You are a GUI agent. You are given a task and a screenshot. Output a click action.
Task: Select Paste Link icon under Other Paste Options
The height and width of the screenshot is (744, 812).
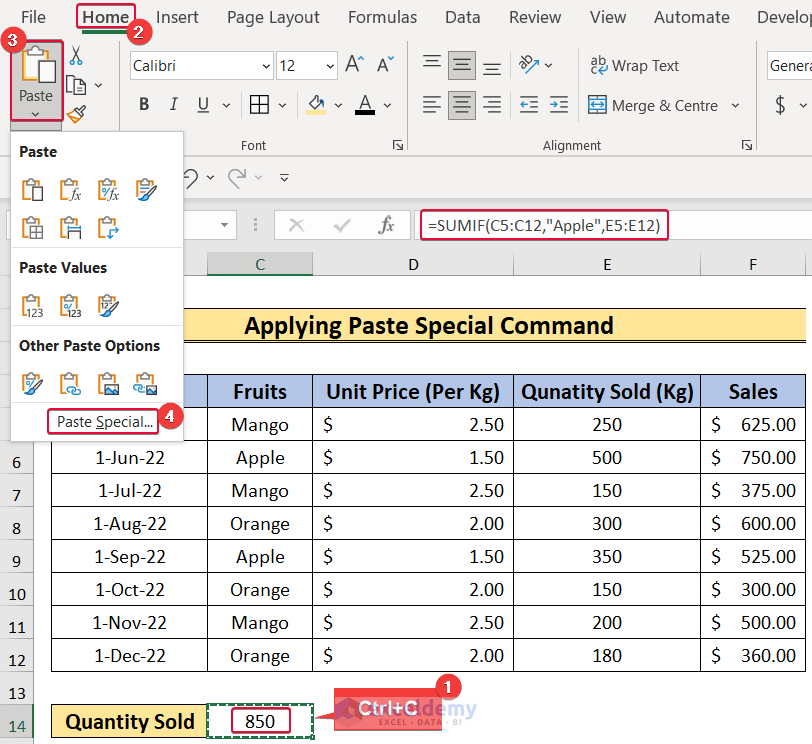click(x=70, y=383)
